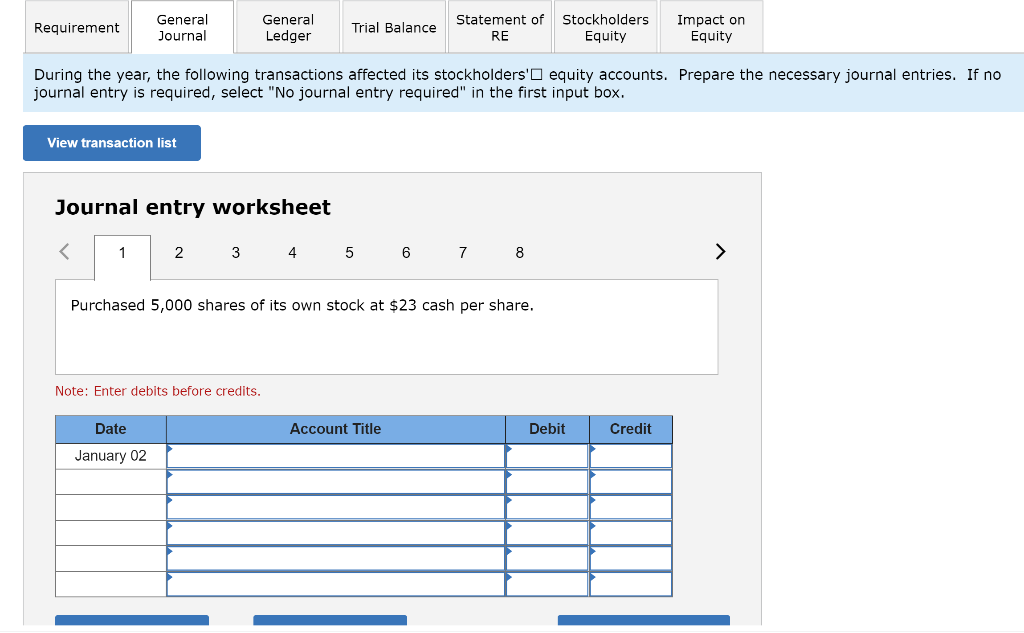Click the January 02 date cell
The height and width of the screenshot is (633, 1024).
[x=110, y=456]
